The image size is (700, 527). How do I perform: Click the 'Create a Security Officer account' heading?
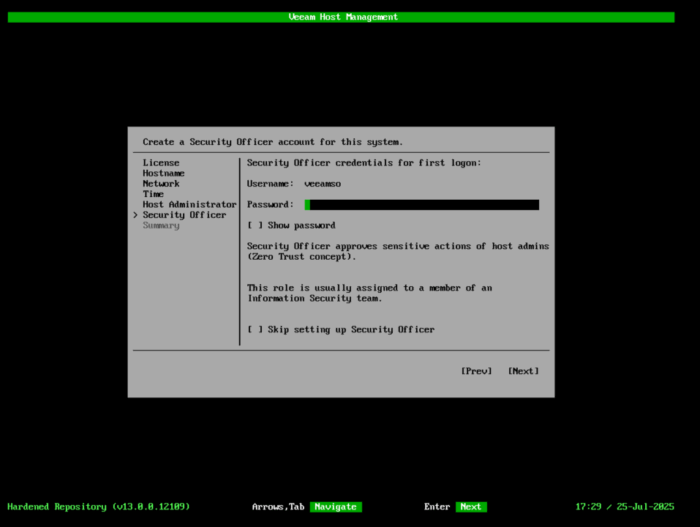click(x=273, y=142)
